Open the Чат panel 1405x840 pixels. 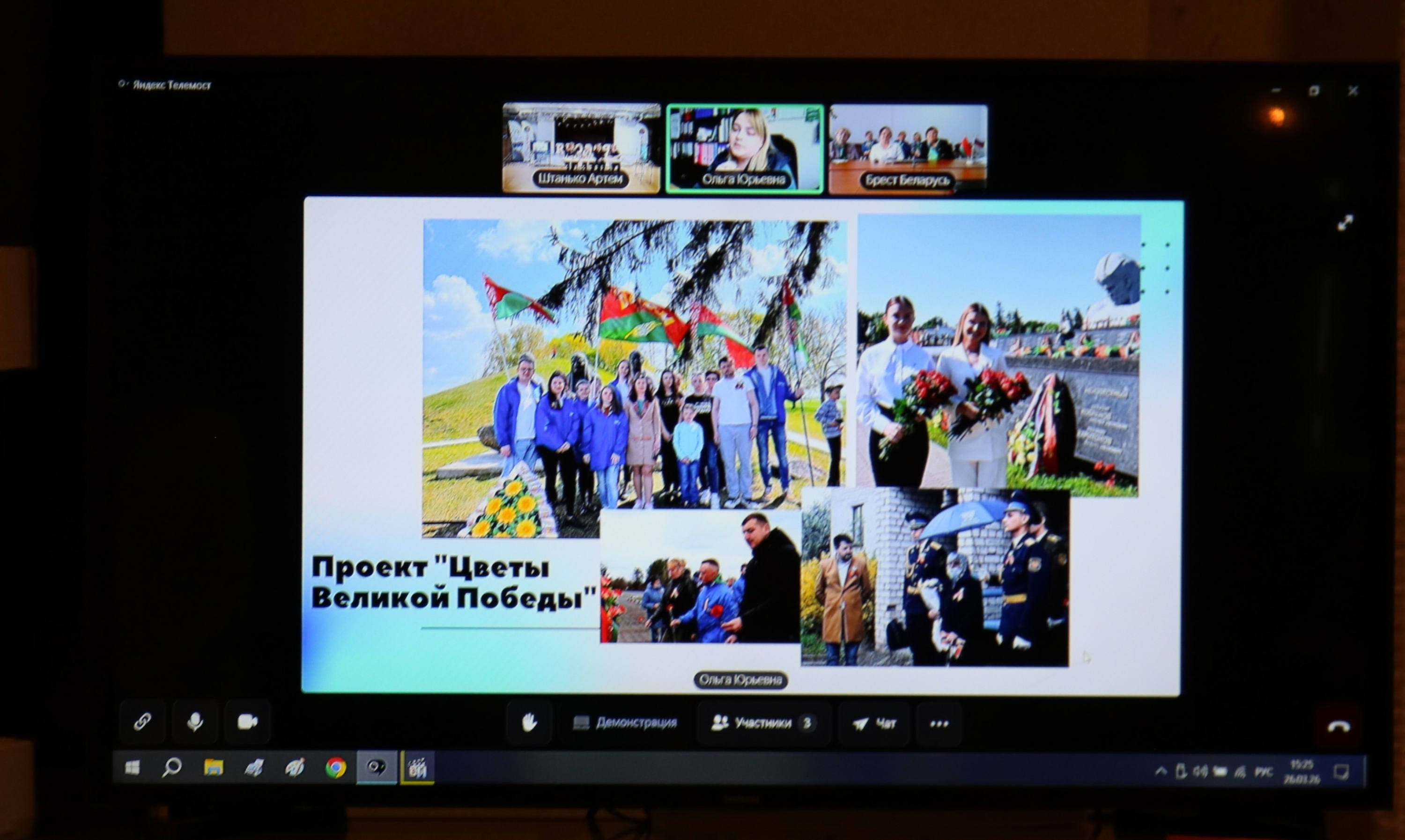[874, 723]
